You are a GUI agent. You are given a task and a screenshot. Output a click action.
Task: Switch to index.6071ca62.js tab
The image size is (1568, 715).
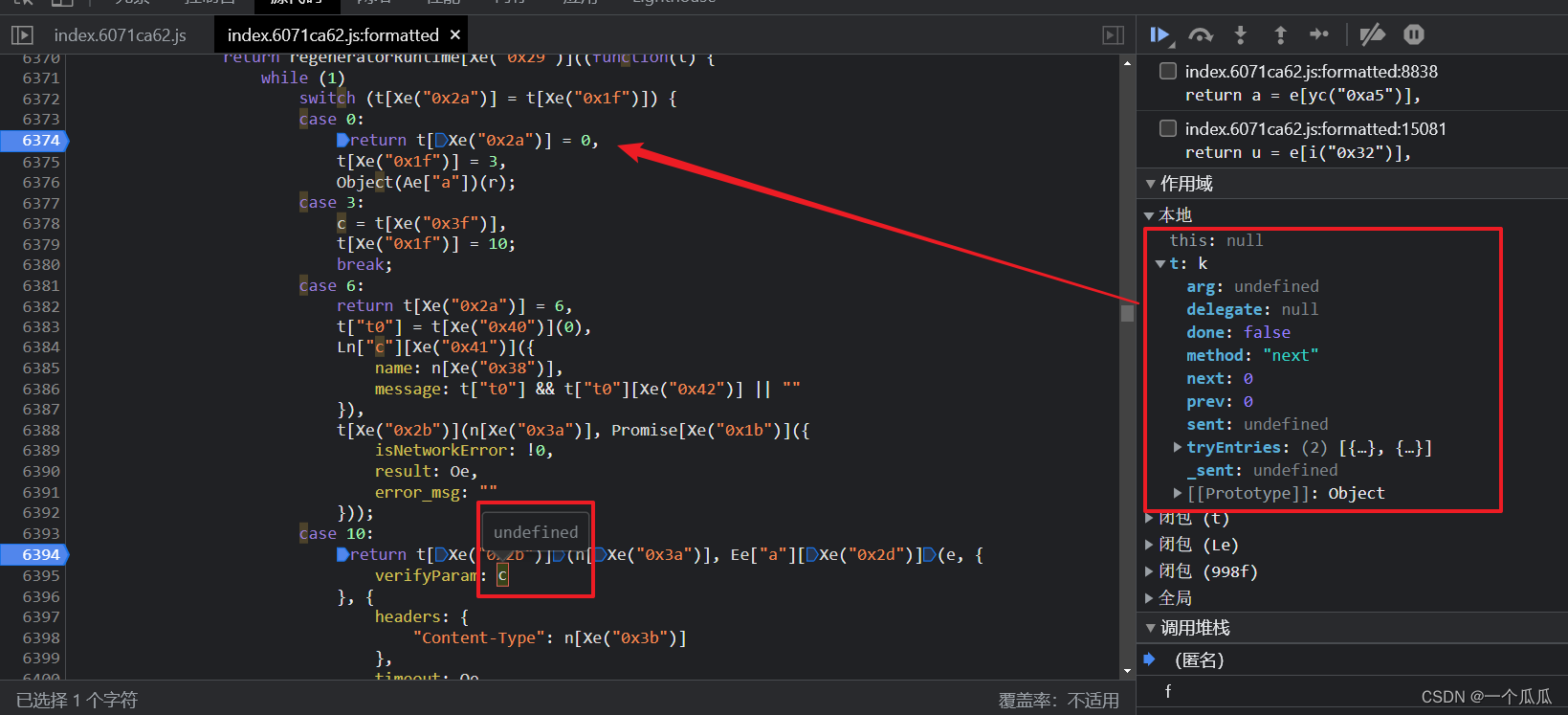click(x=120, y=35)
